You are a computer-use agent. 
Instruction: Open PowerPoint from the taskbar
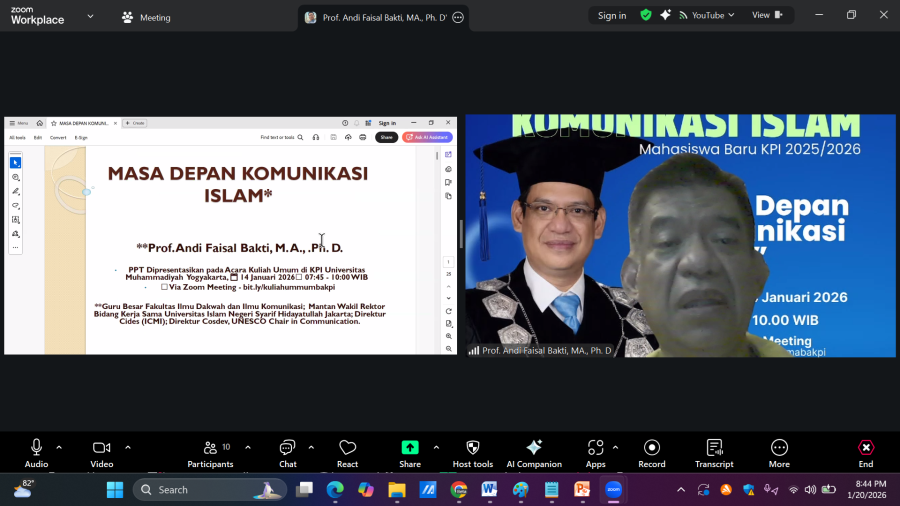coord(582,490)
